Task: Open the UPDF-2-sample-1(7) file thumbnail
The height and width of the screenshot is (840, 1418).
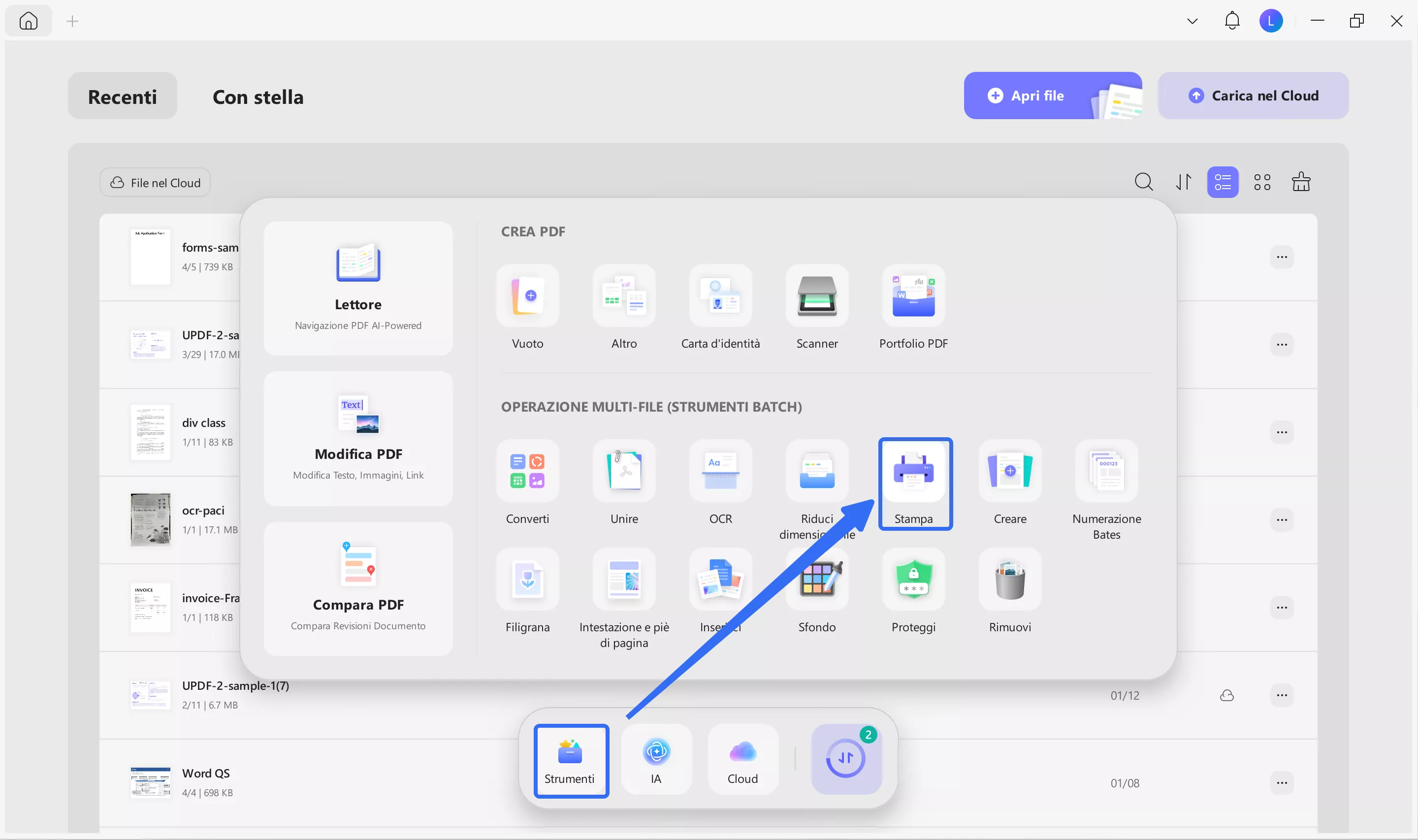Action: pyautogui.click(x=150, y=695)
